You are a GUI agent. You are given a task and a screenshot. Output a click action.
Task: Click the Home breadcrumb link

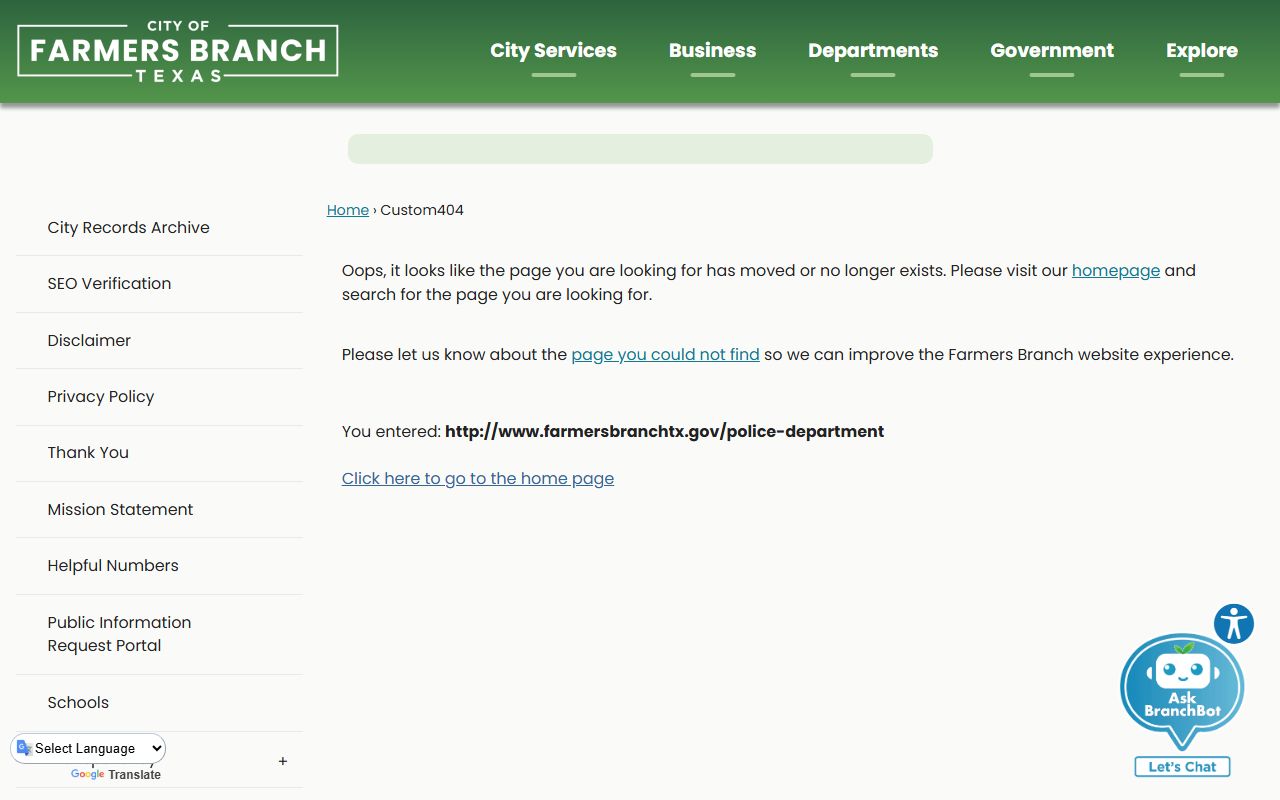[348, 210]
